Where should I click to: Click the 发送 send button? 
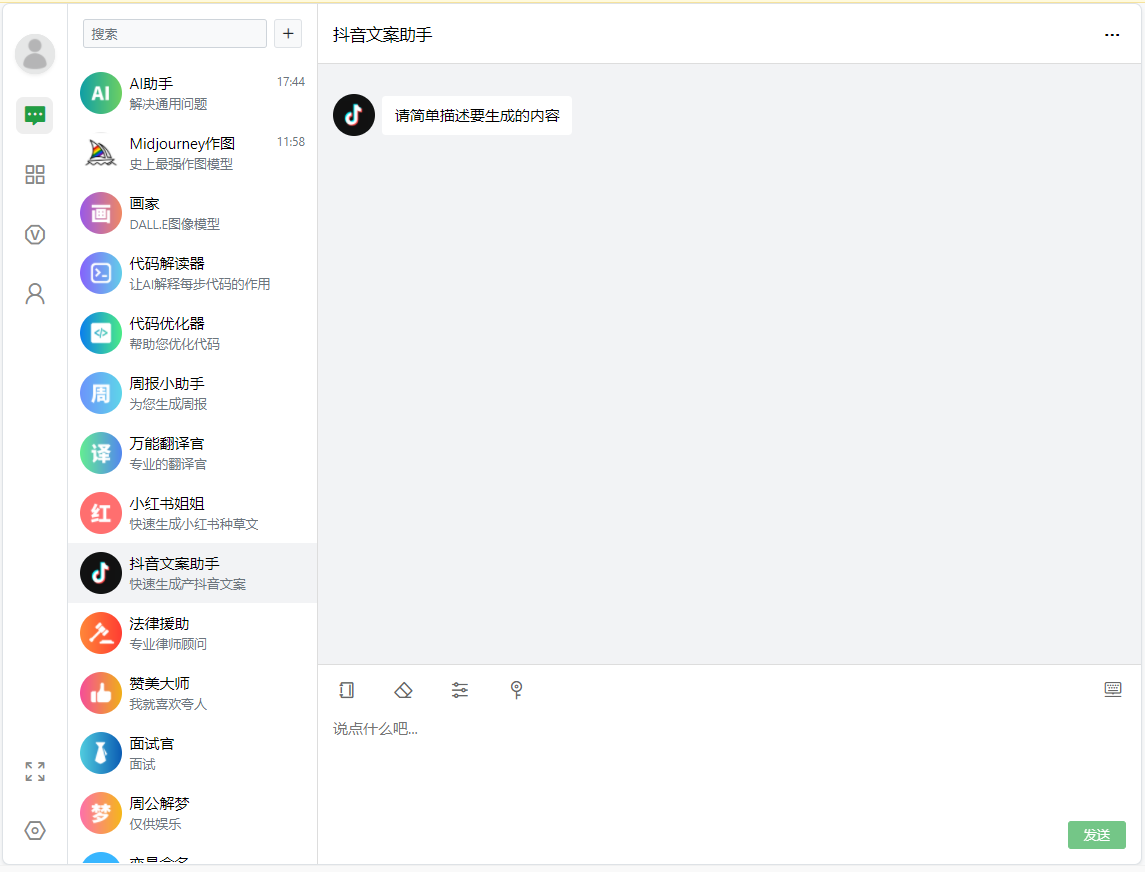1096,835
